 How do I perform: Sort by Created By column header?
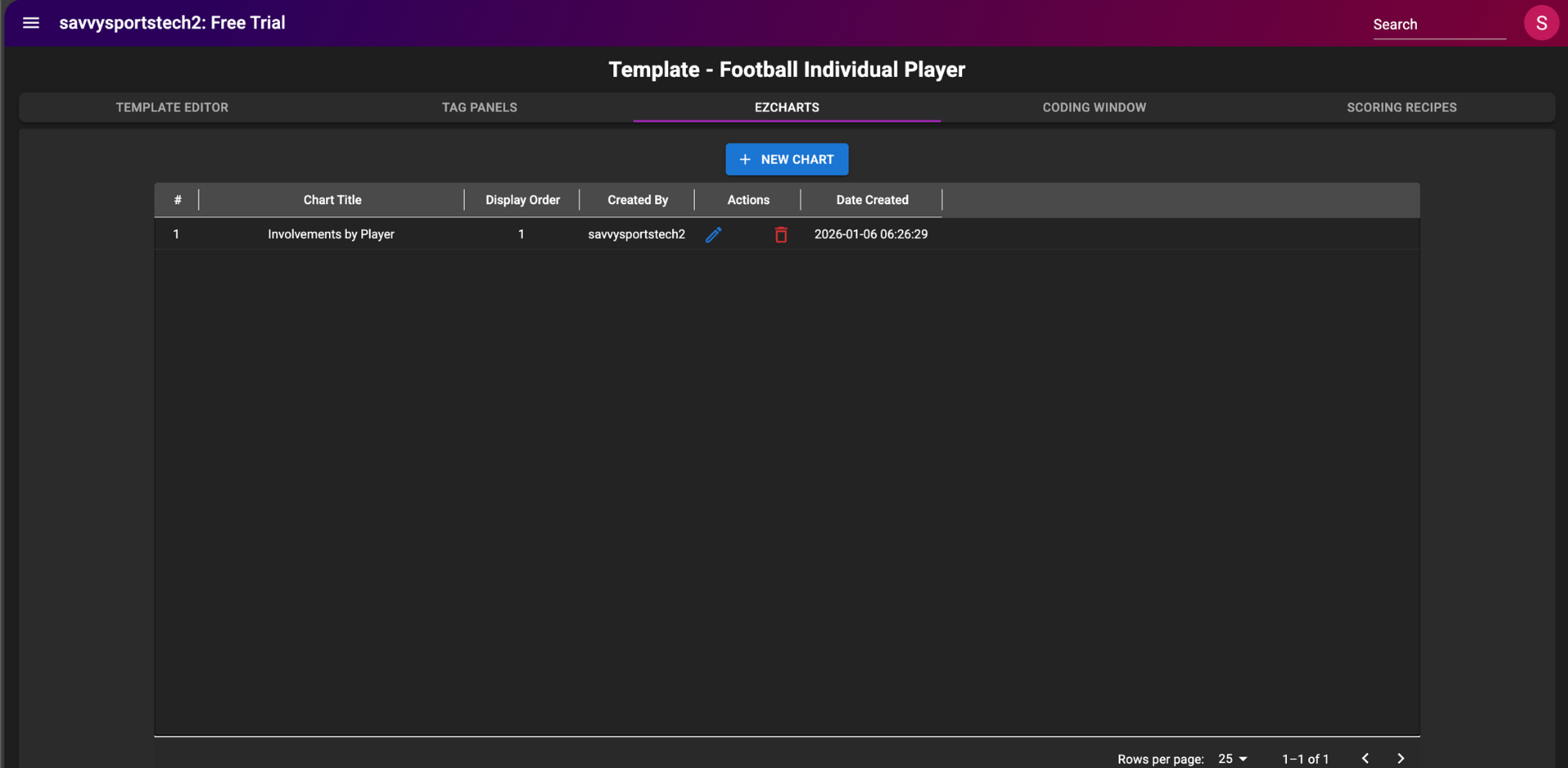pos(637,200)
